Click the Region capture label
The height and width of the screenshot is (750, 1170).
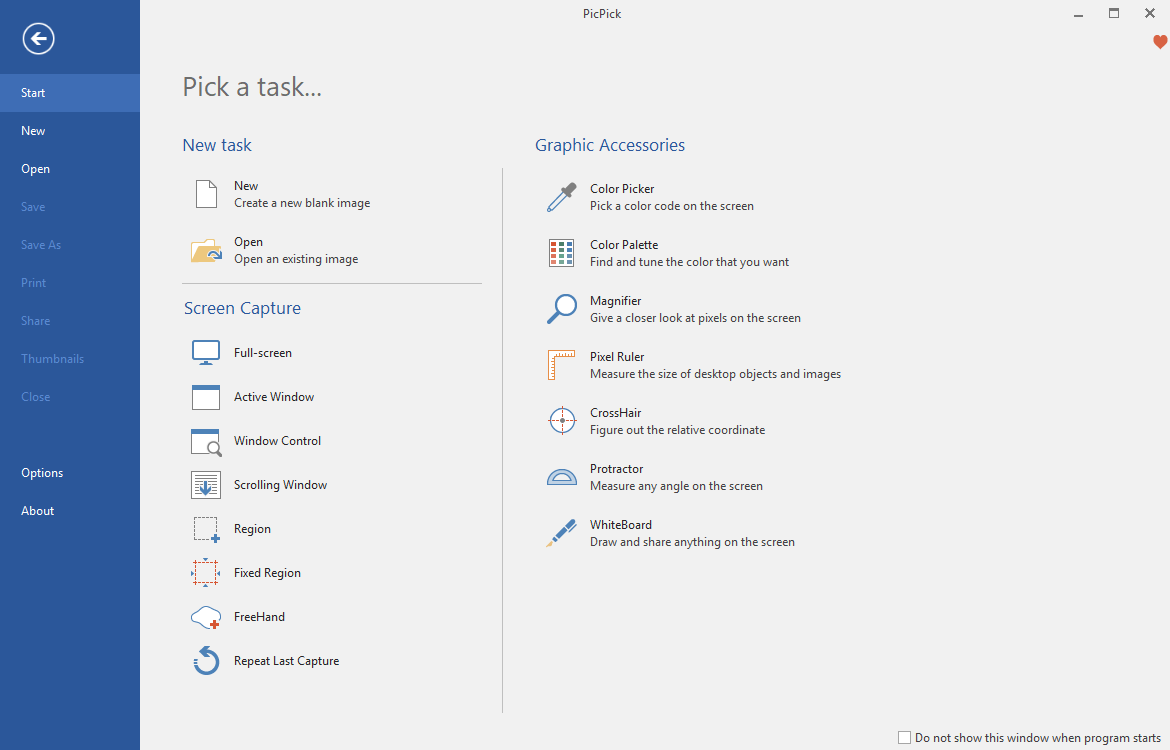[252, 529]
